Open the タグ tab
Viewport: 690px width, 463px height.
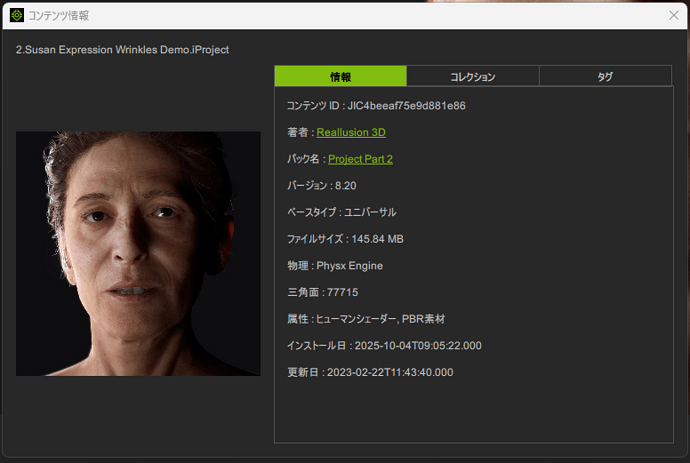coord(606,77)
